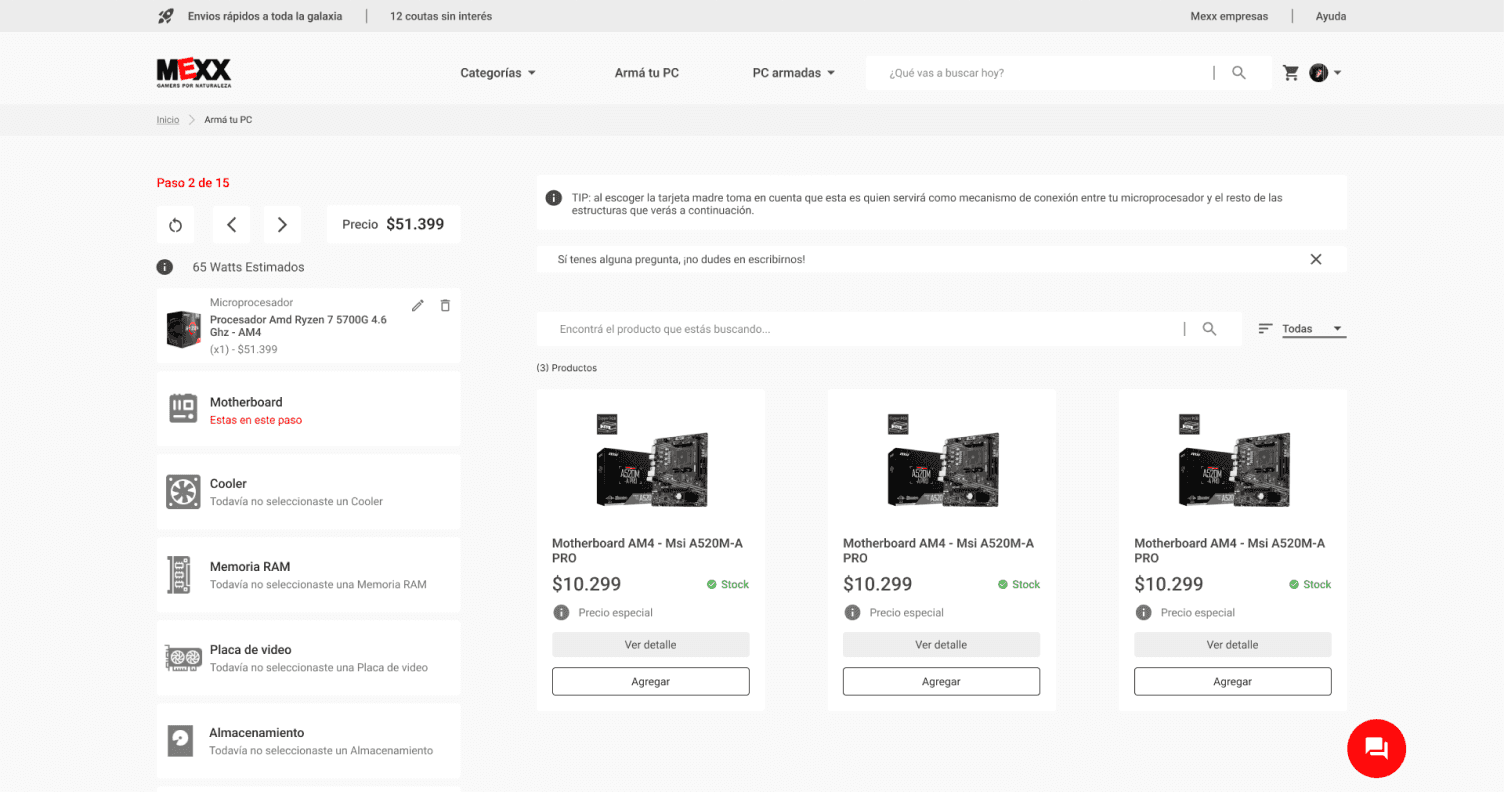
Task: Click Ver detalle on the first motherboard
Action: pyautogui.click(x=651, y=645)
